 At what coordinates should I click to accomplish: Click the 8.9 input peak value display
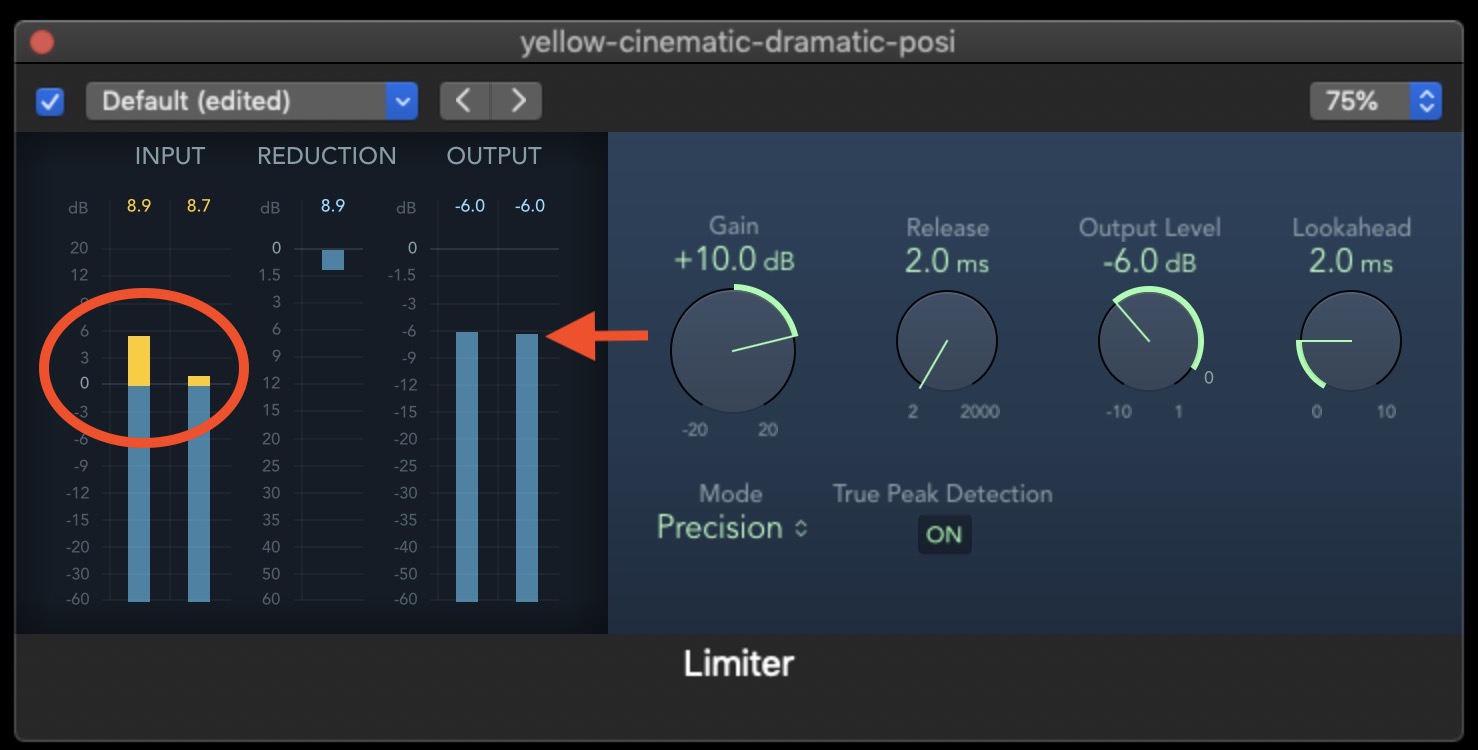[138, 205]
